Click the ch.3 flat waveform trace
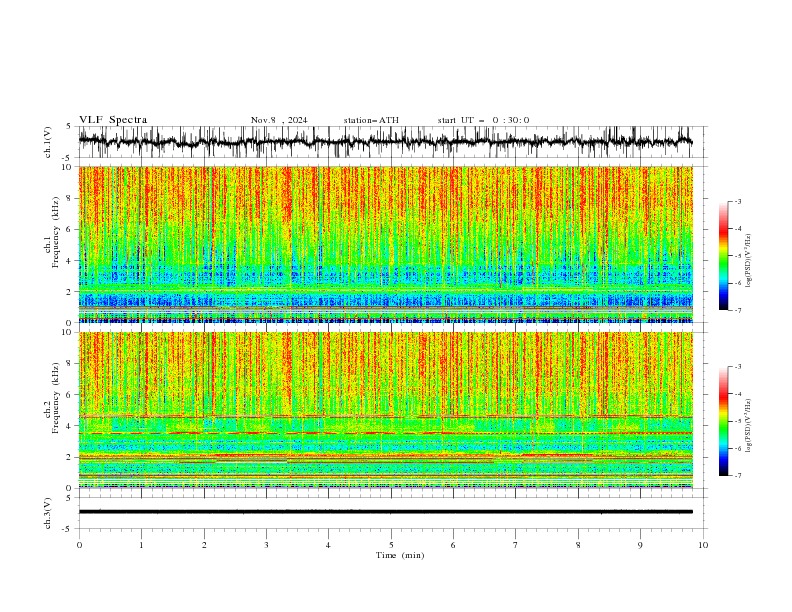 tap(385, 512)
